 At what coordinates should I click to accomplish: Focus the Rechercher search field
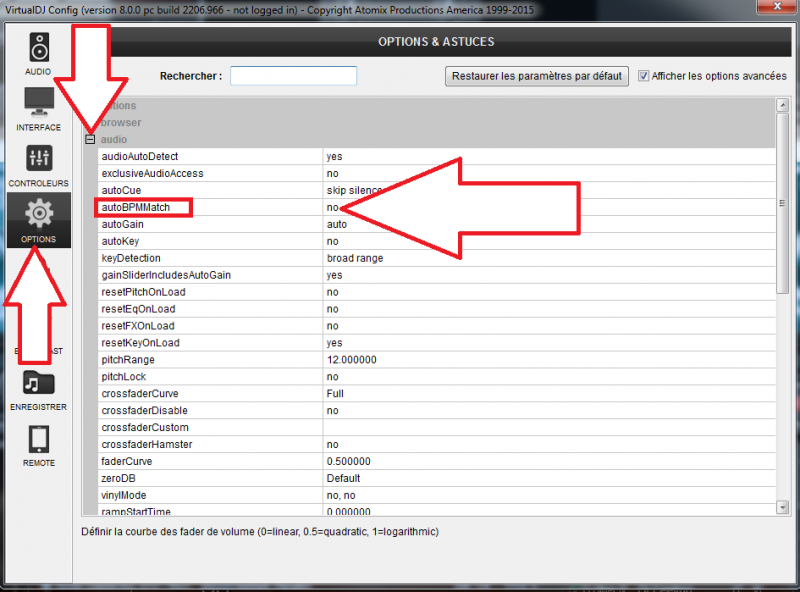point(293,76)
